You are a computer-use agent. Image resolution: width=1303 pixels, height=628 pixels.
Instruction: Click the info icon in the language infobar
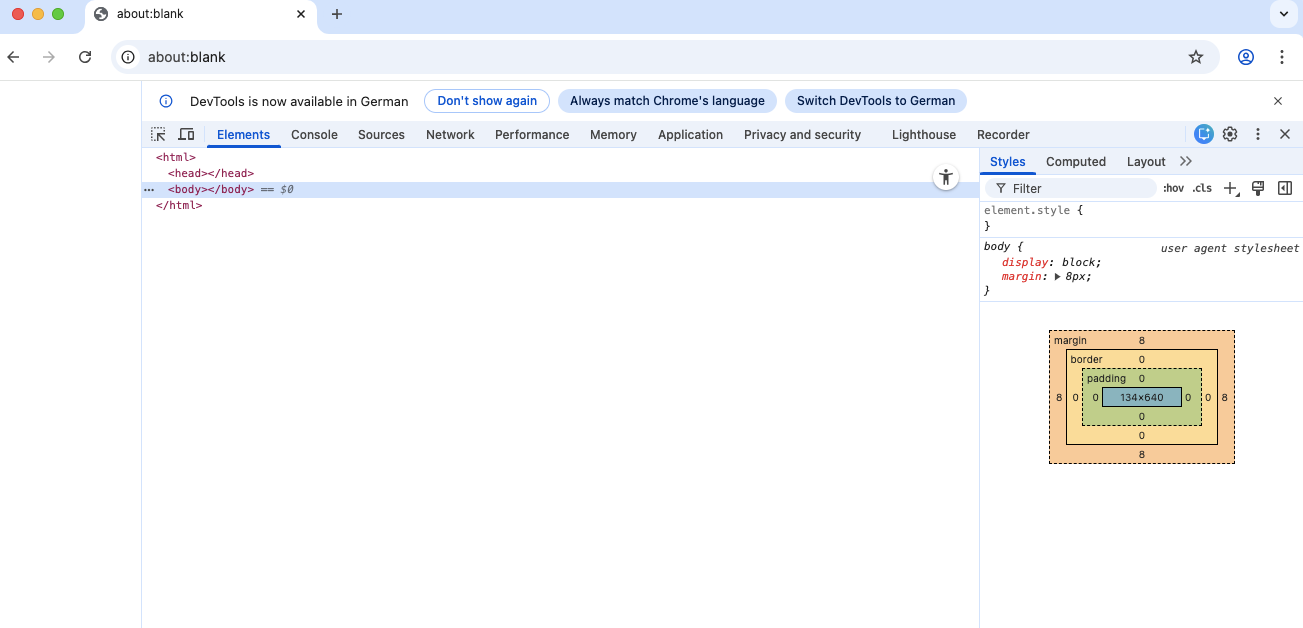click(x=167, y=101)
